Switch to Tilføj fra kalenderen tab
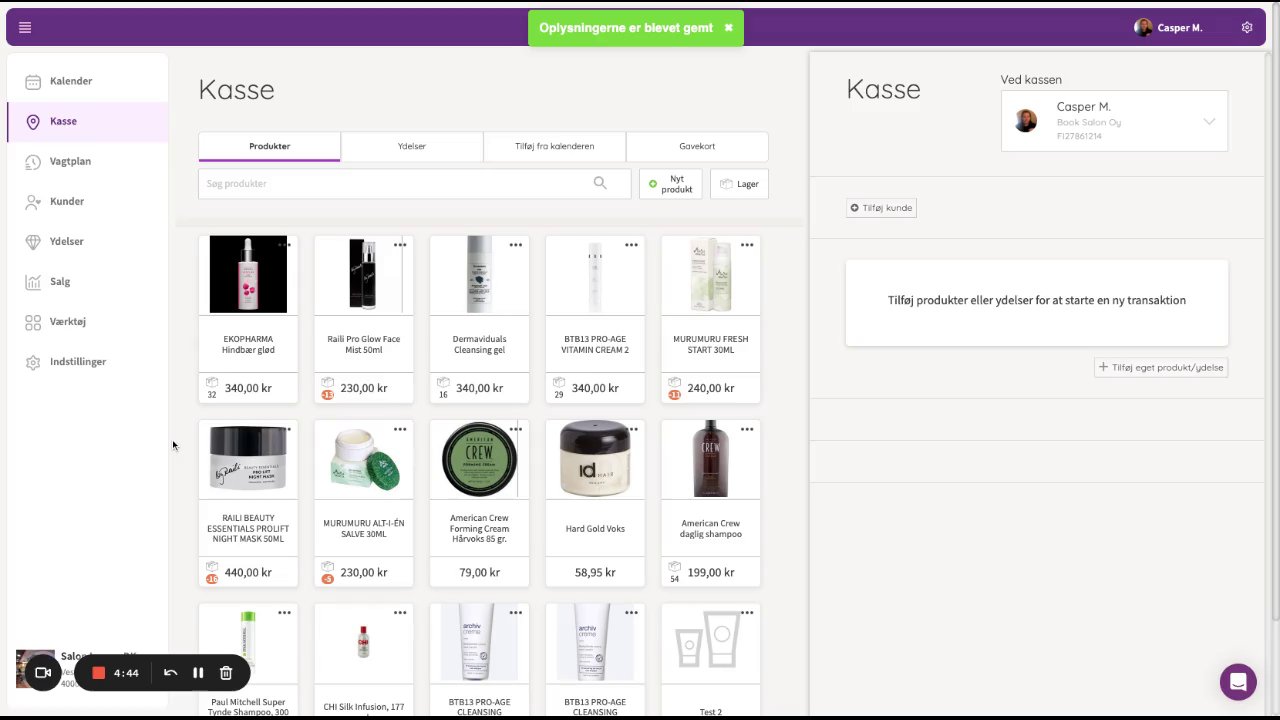The height and width of the screenshot is (720, 1280). click(555, 146)
